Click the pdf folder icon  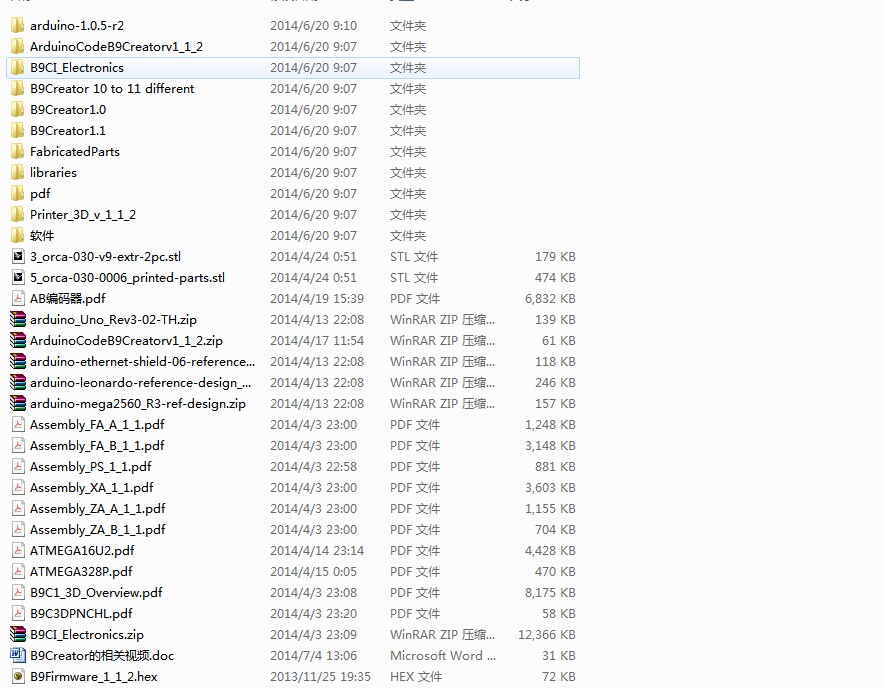17,194
